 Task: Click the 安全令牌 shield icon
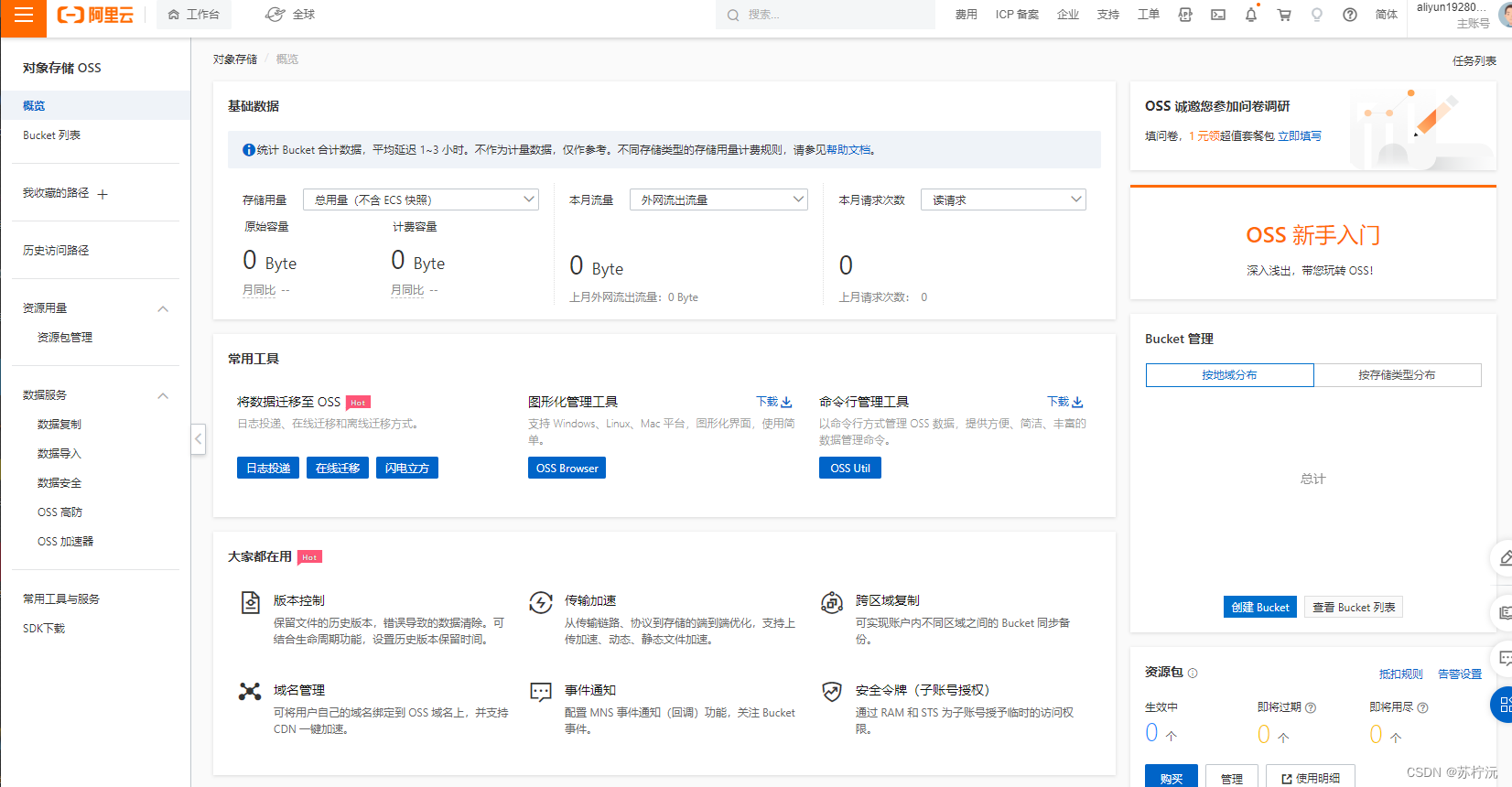(x=832, y=692)
